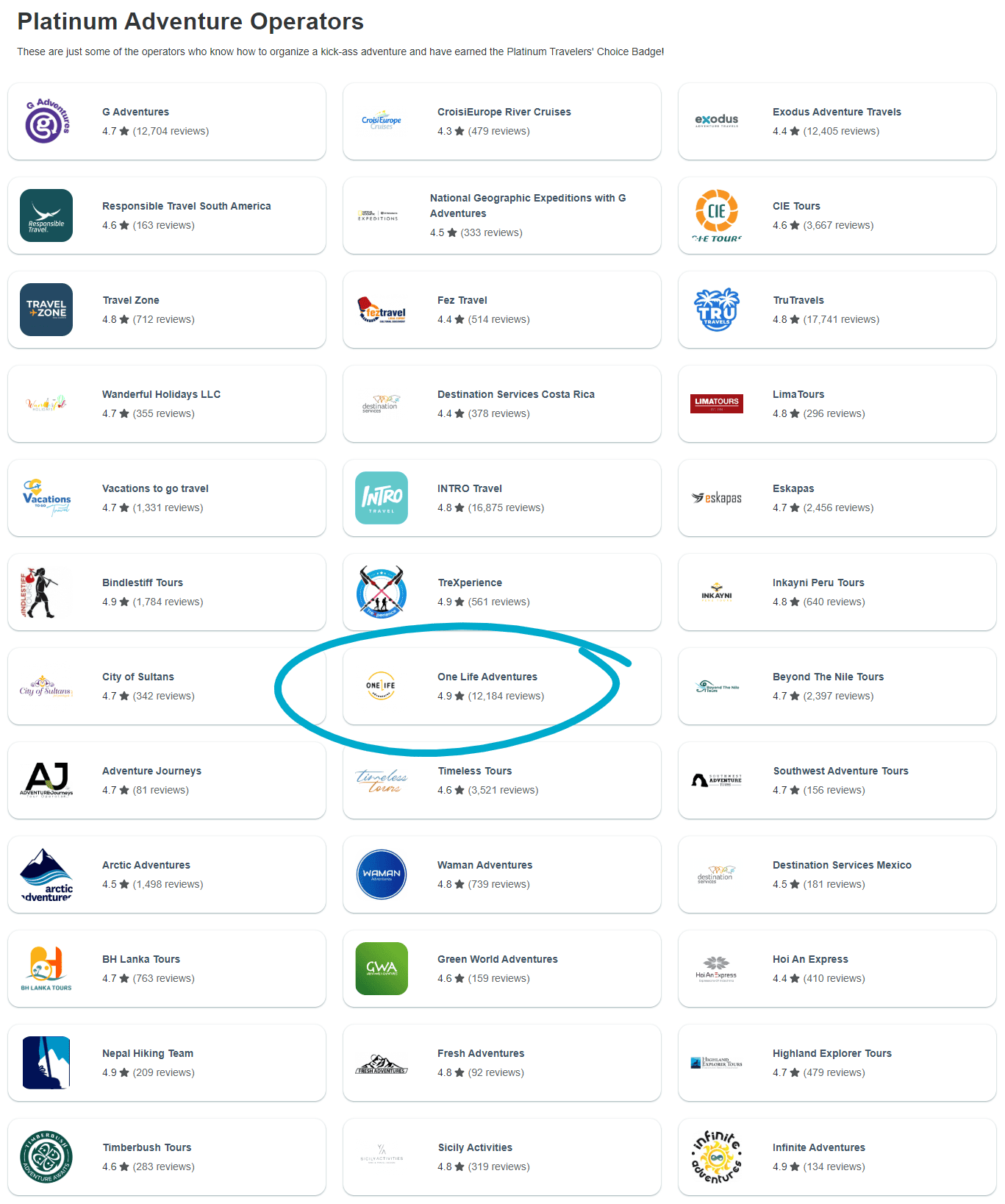Click the City of Sultans logo

click(46, 686)
